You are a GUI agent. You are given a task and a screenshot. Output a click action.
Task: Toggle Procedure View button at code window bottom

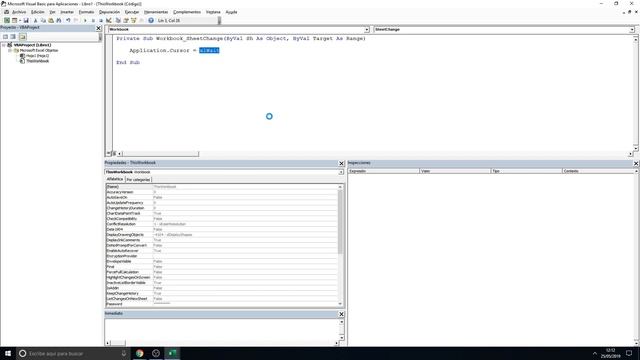point(109,154)
